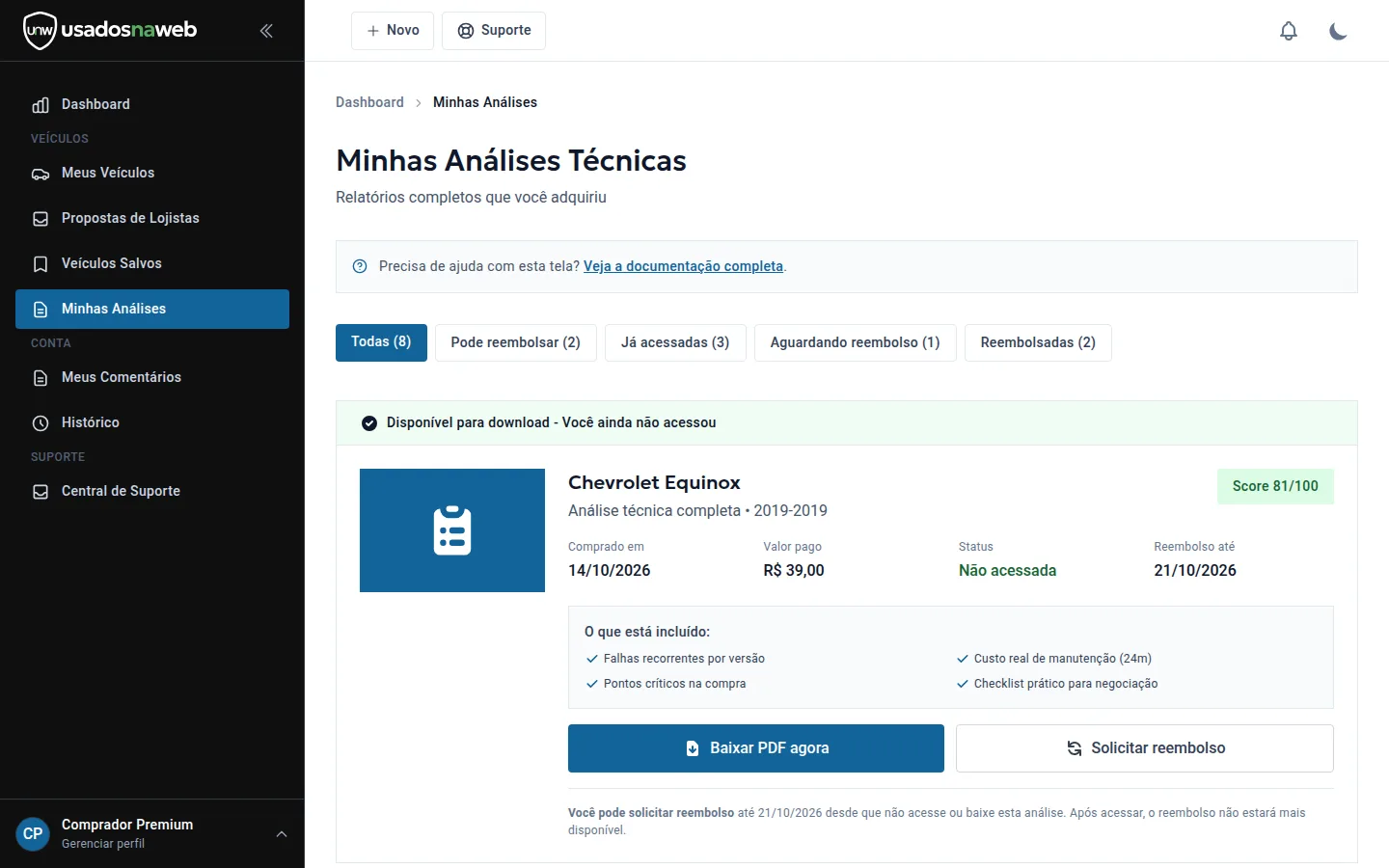1389x868 pixels.
Task: Click the clock icon beside Histórico
Action: click(41, 423)
